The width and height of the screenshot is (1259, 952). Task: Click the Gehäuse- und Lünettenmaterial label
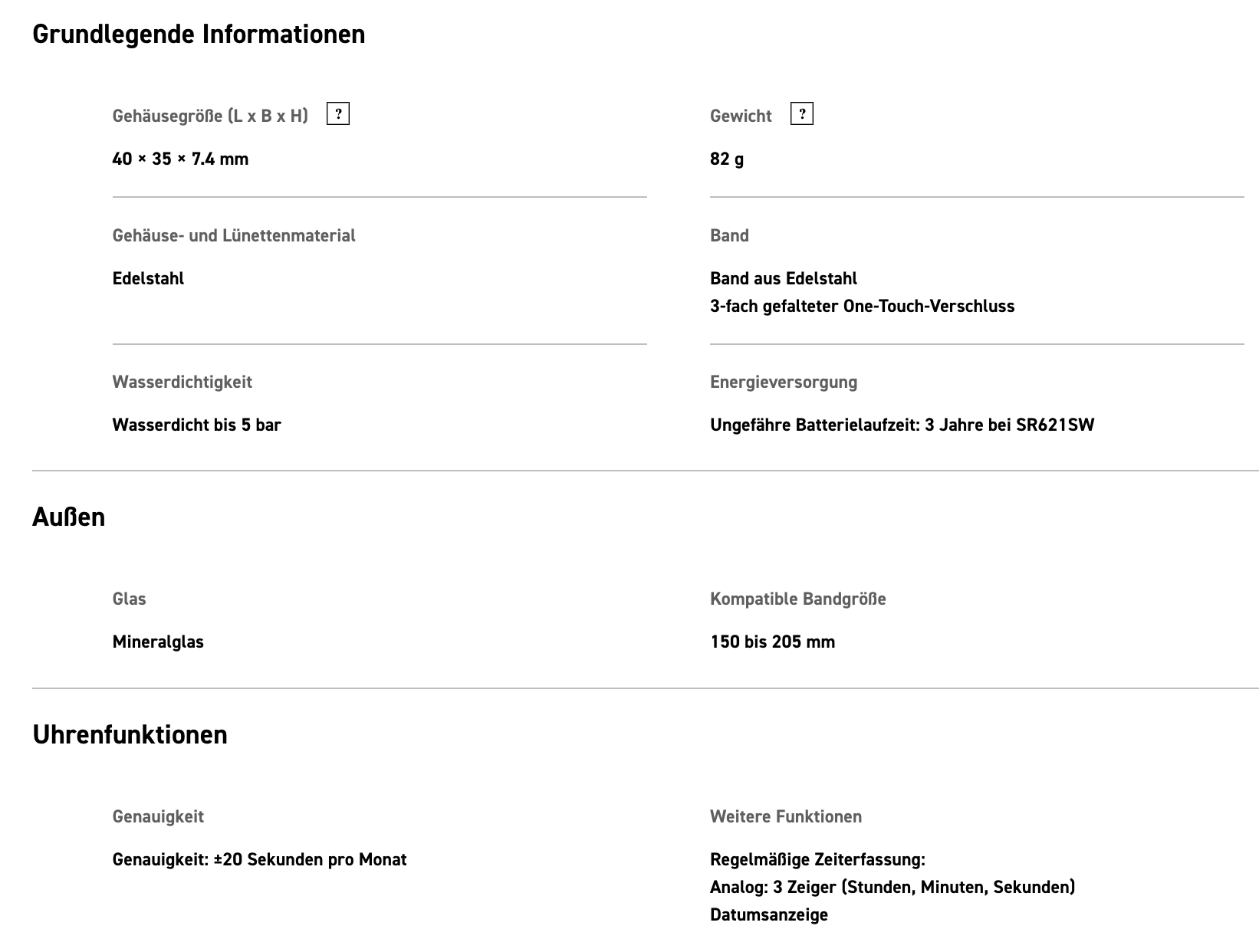coord(234,236)
